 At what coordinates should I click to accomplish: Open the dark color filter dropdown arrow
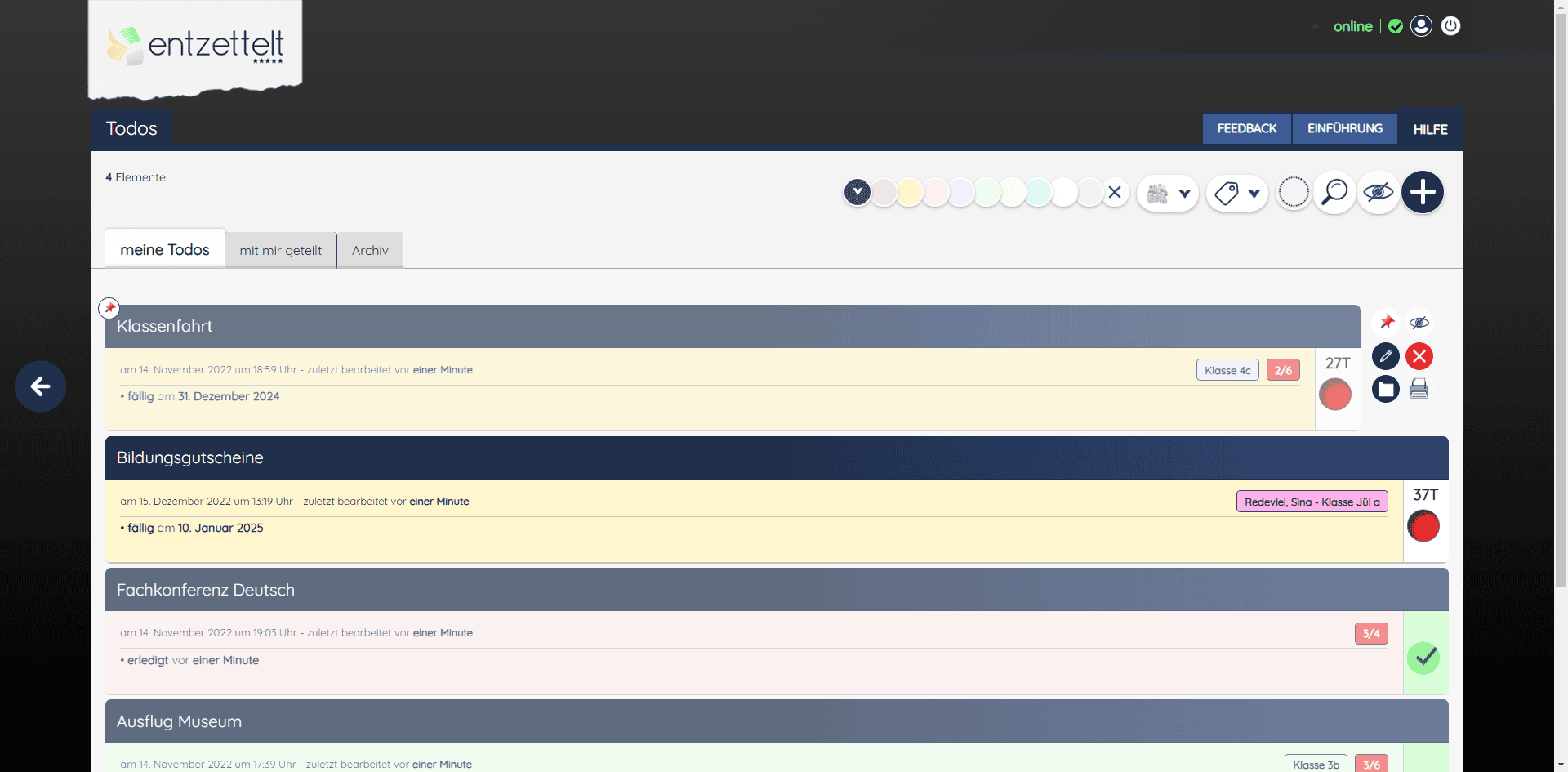click(x=857, y=193)
